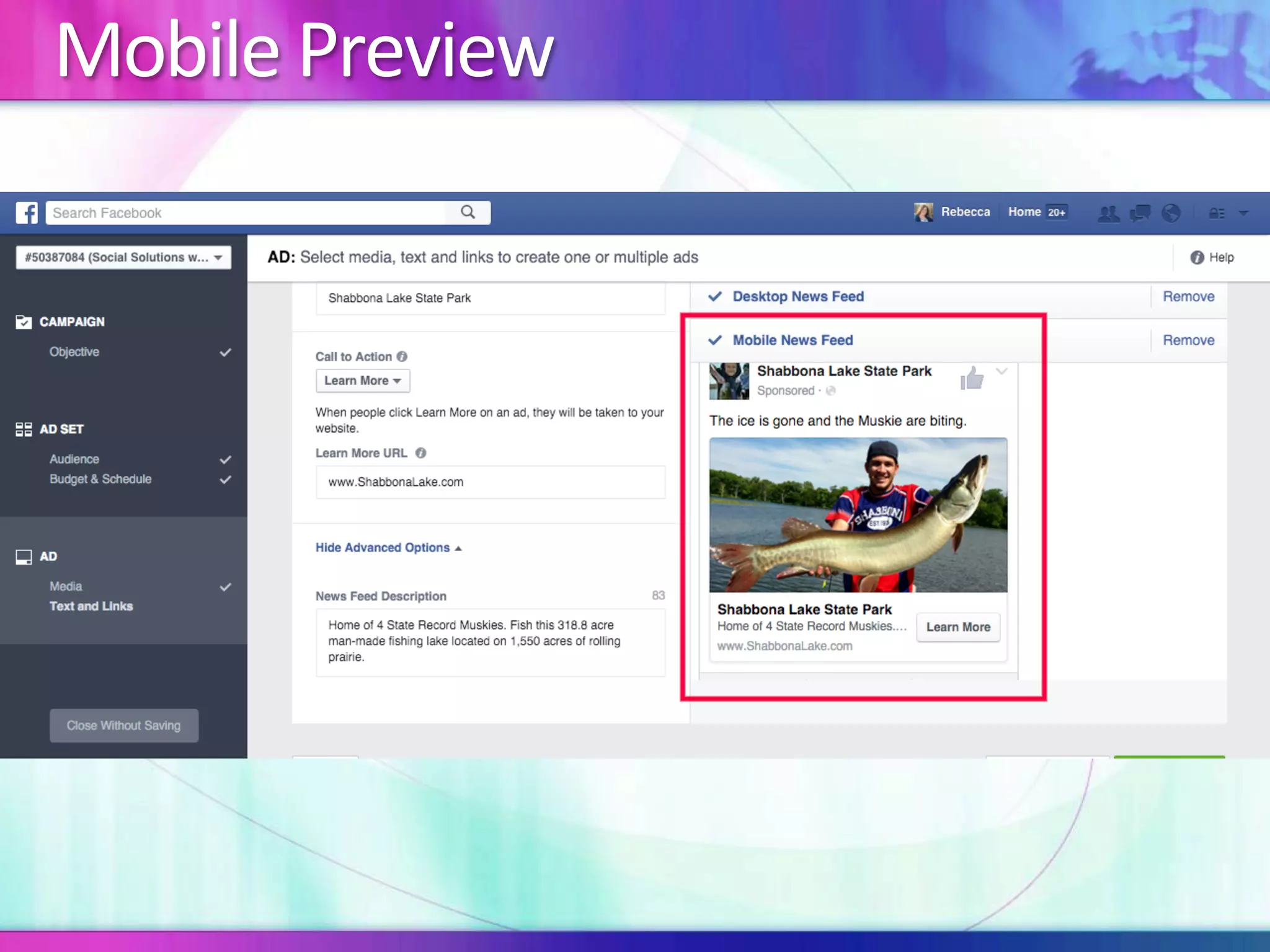
Task: Open the Objective step
Action: [74, 351]
